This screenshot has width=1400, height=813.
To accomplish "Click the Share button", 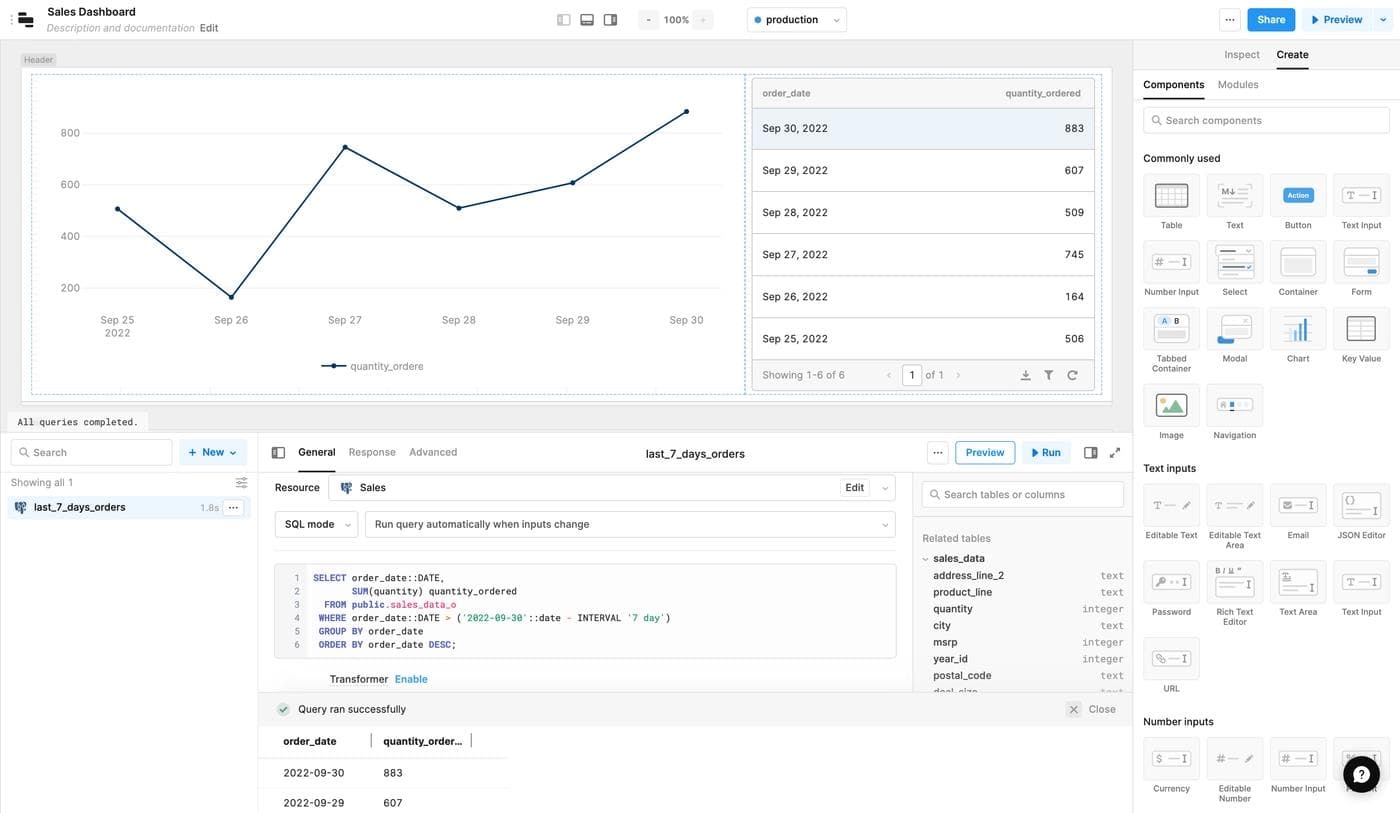I will tap(1270, 20).
